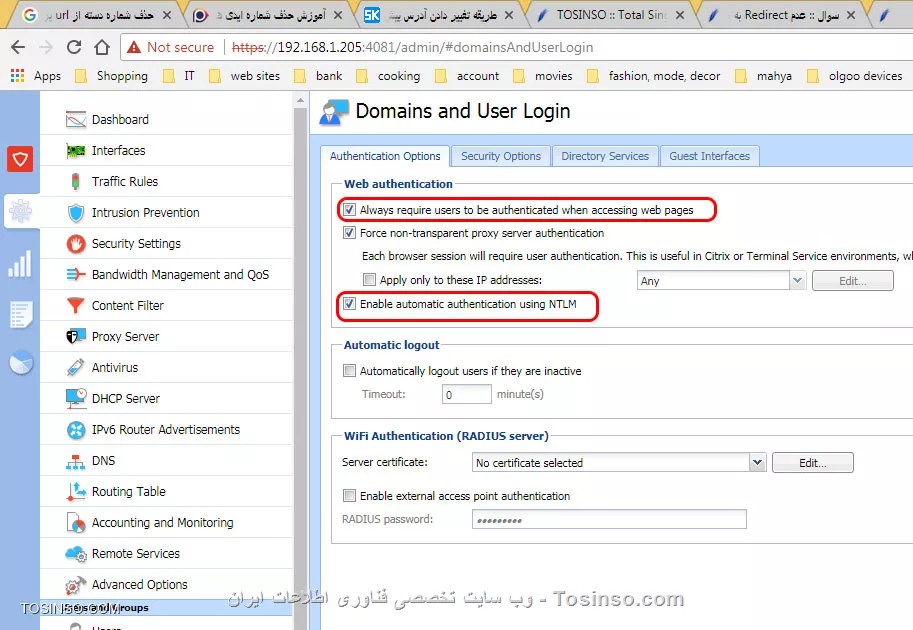Switch to the Guest Interfaces tab
Viewport: 913px width, 630px height.
click(x=709, y=156)
